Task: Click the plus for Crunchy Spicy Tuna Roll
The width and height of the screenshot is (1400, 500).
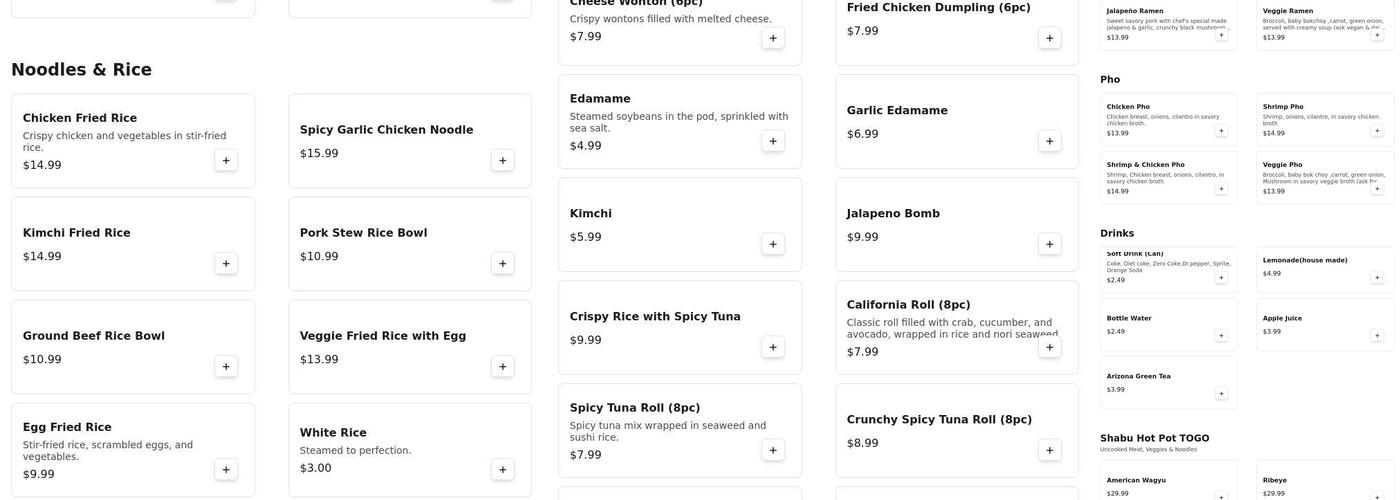Action: pos(1050,450)
